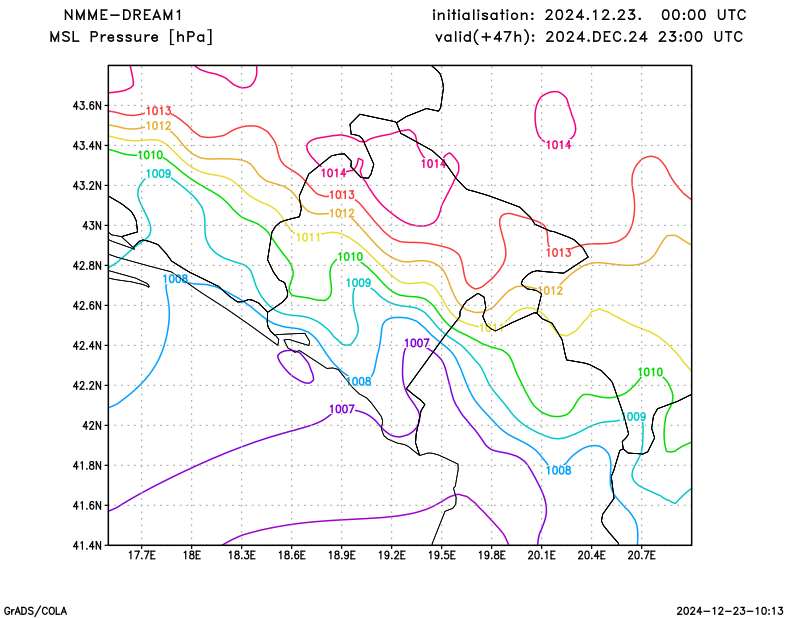Click the 18E longitude axis label
800x618 pixels.
pyautogui.click(x=192, y=555)
